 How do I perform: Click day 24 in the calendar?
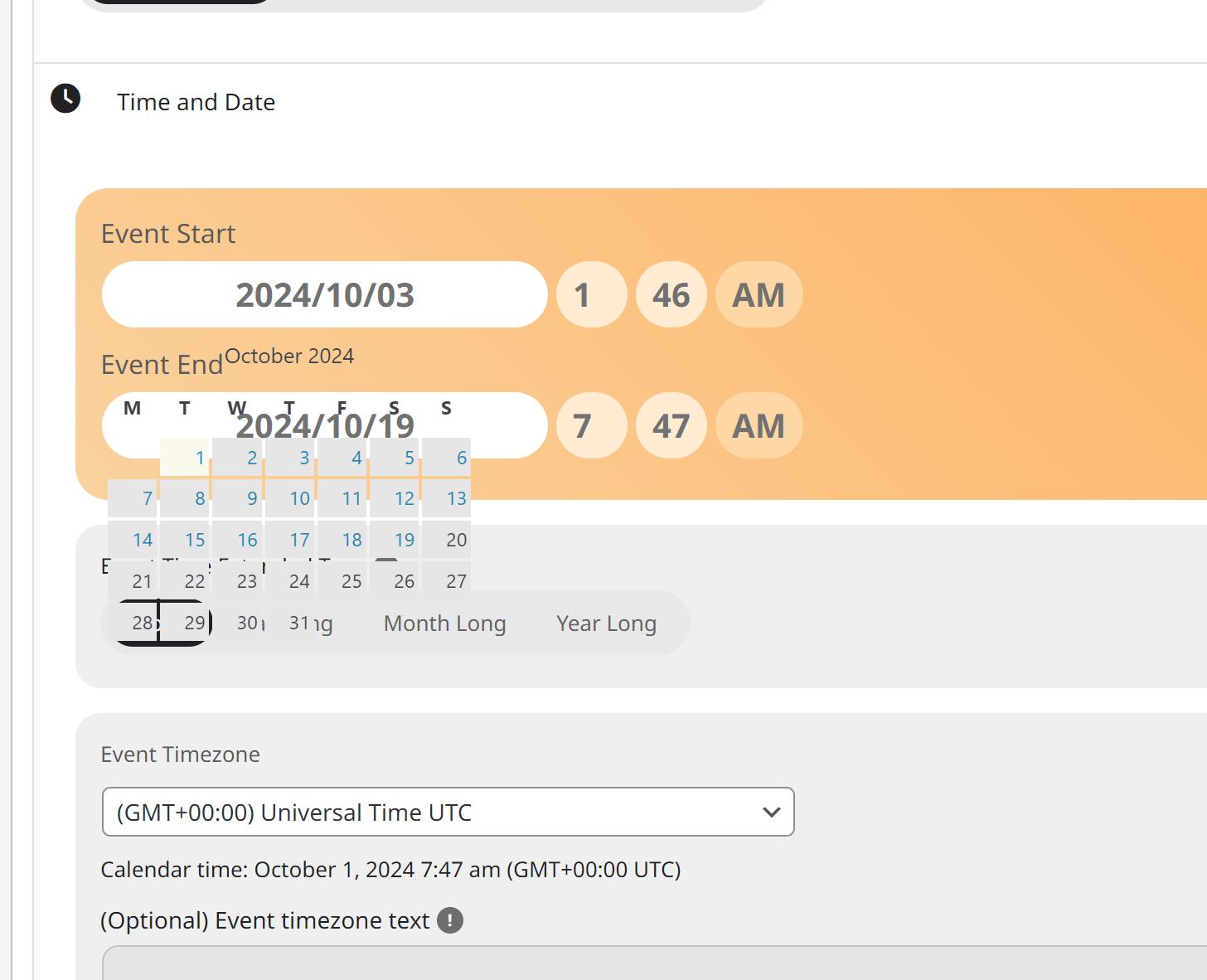(289, 581)
